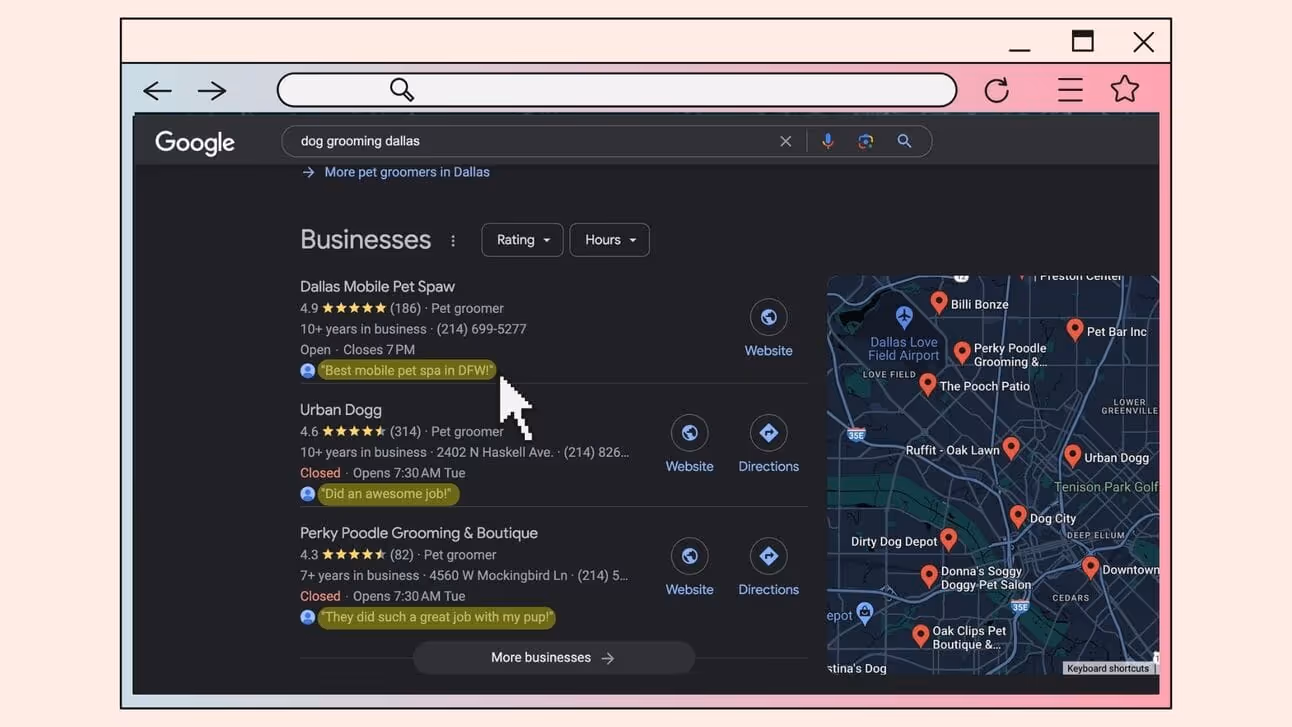Click the bookmark star icon
Viewport: 1292px width, 727px height.
tap(1125, 89)
